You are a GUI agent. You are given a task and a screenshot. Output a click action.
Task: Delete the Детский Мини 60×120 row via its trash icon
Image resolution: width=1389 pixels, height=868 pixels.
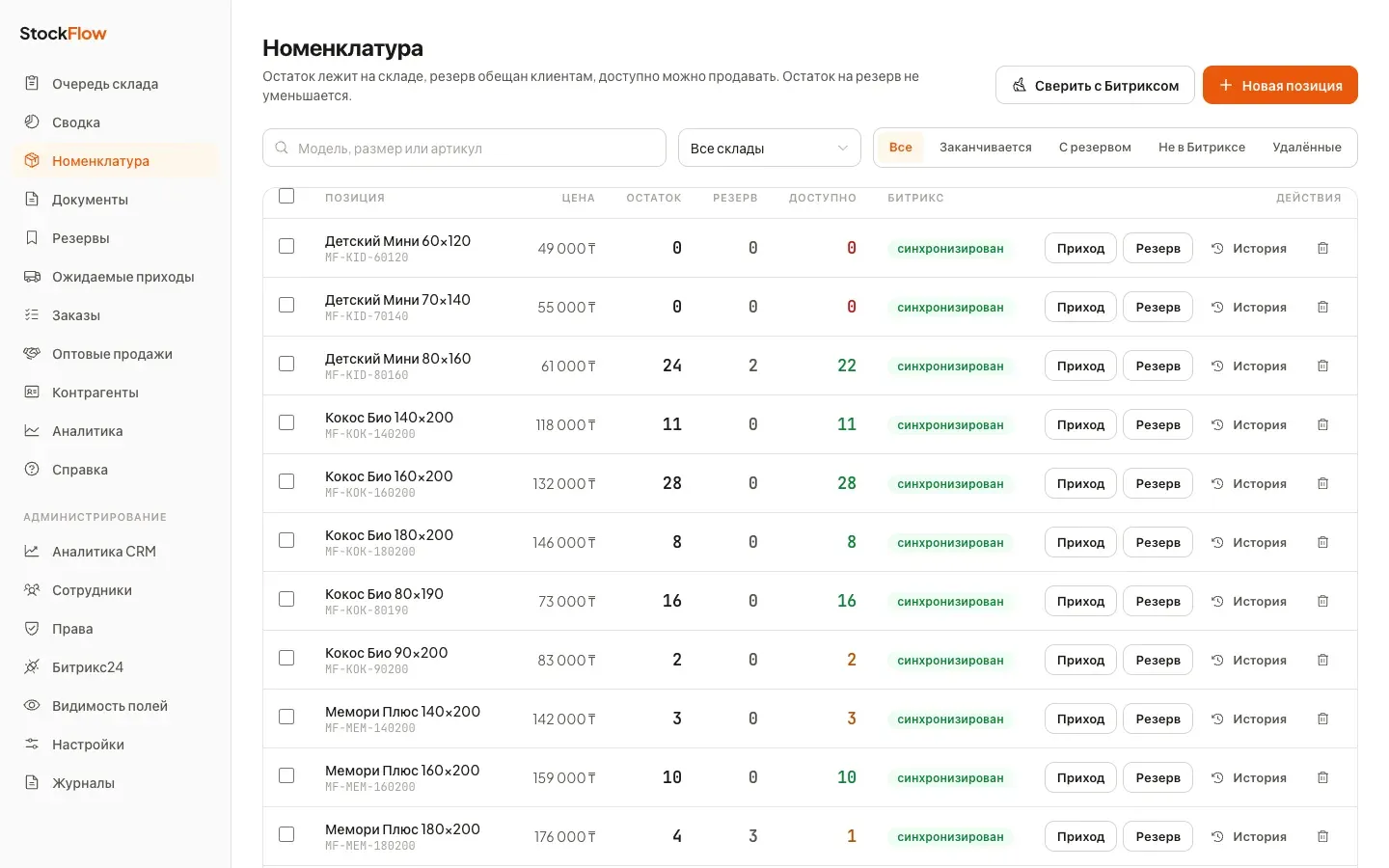[x=1322, y=248]
